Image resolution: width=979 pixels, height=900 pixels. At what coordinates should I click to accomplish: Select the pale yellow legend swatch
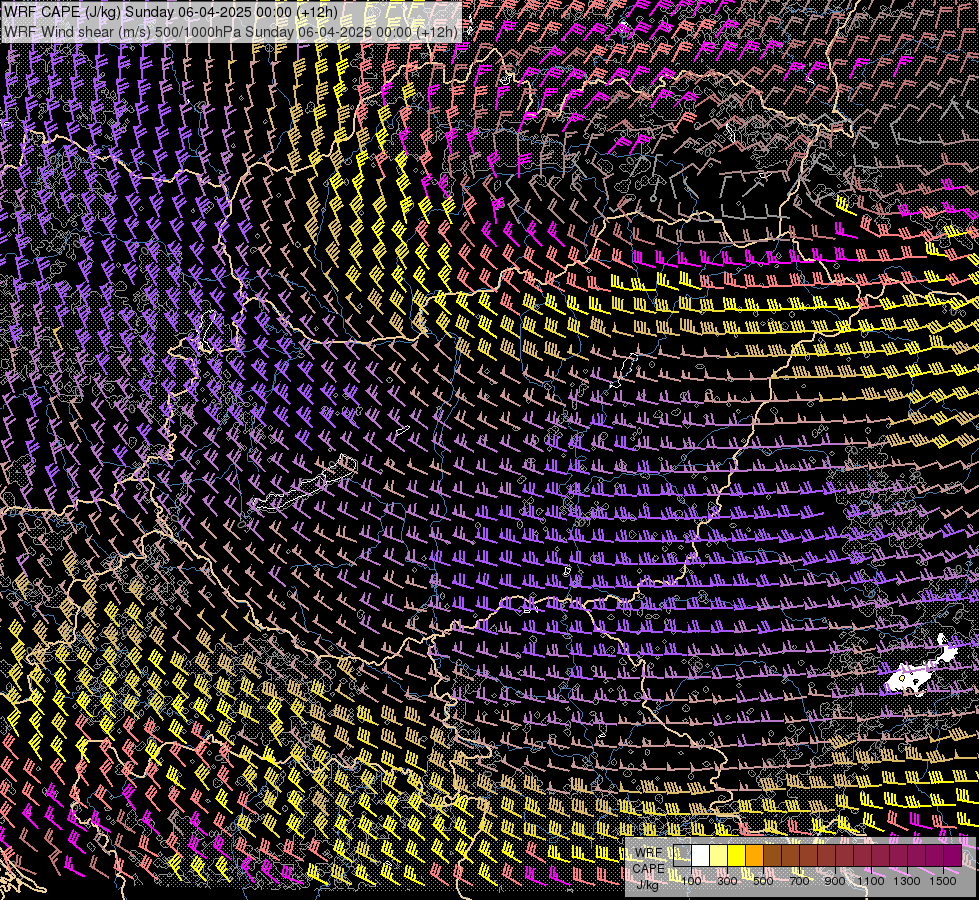(x=719, y=856)
